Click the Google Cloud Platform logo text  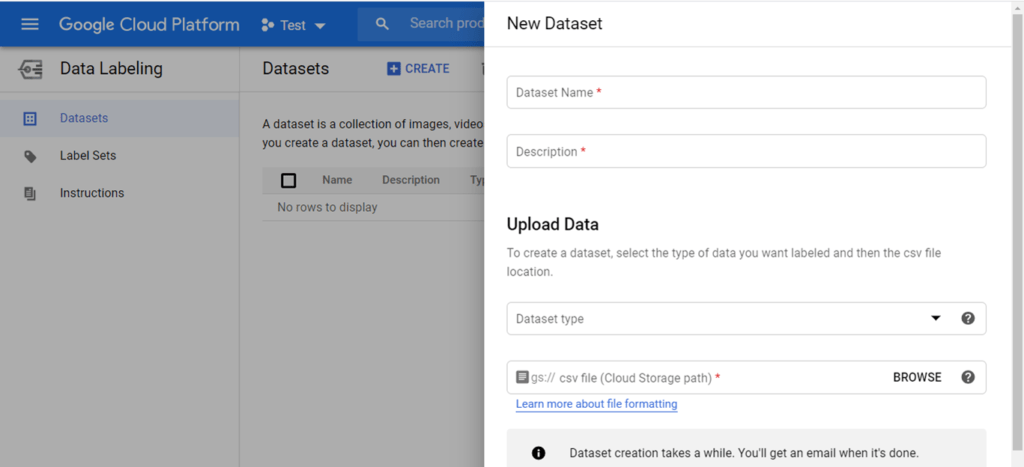click(149, 25)
